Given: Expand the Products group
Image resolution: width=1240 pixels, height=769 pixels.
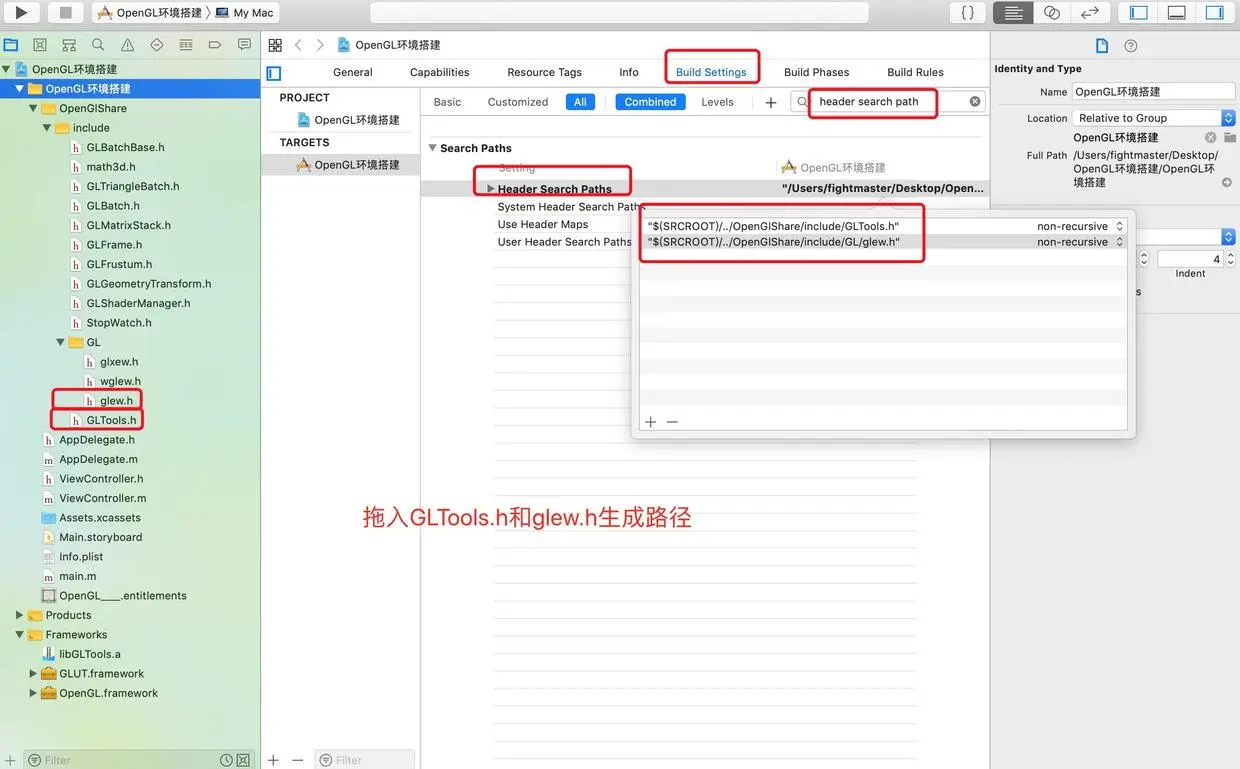Looking at the screenshot, I should (x=19, y=615).
